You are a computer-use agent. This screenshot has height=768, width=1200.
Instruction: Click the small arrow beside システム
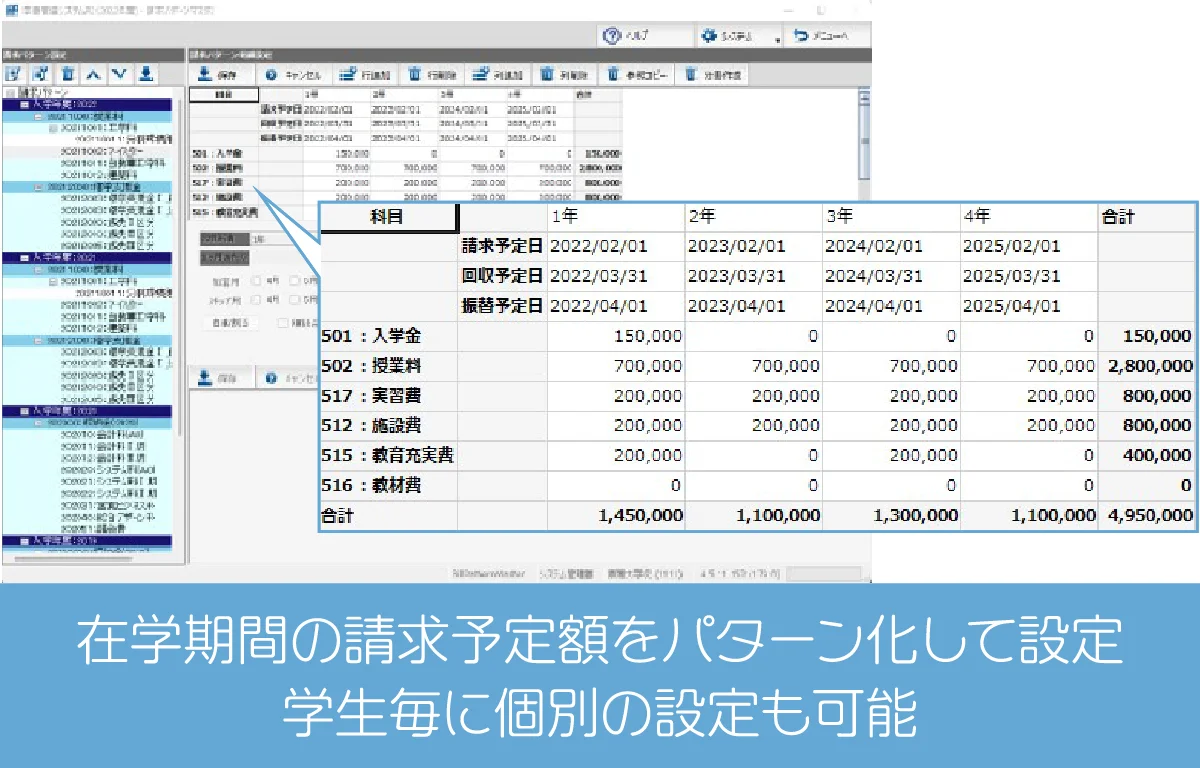point(777,40)
